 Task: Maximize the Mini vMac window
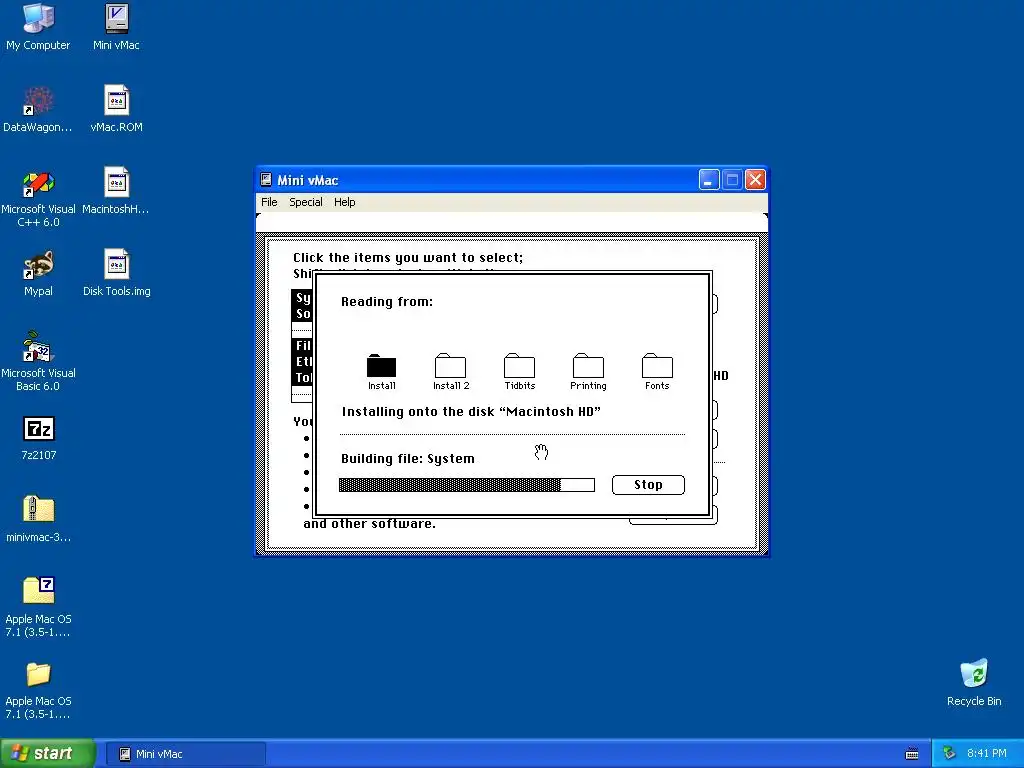coord(732,180)
